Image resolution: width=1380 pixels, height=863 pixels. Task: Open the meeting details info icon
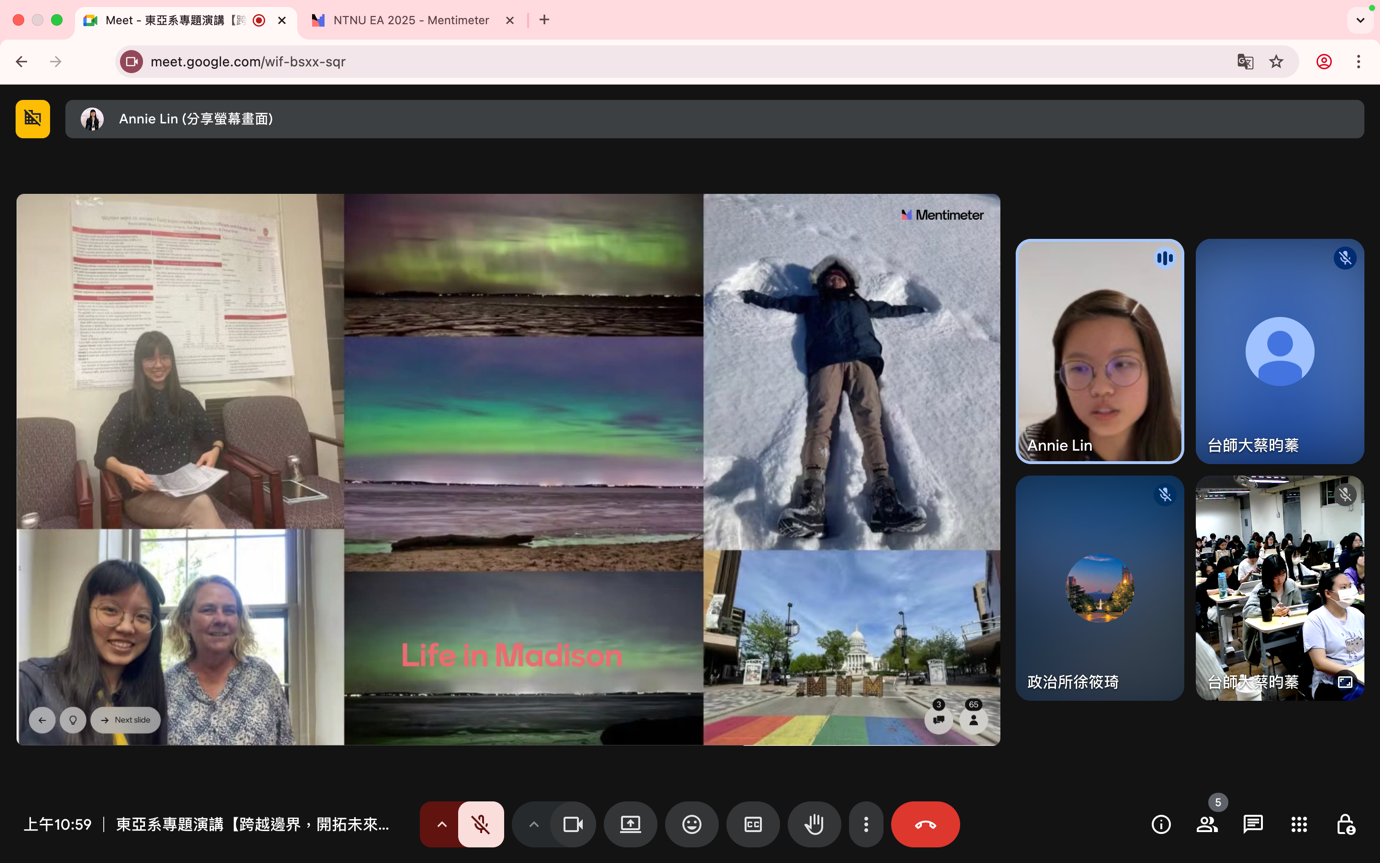(1161, 825)
